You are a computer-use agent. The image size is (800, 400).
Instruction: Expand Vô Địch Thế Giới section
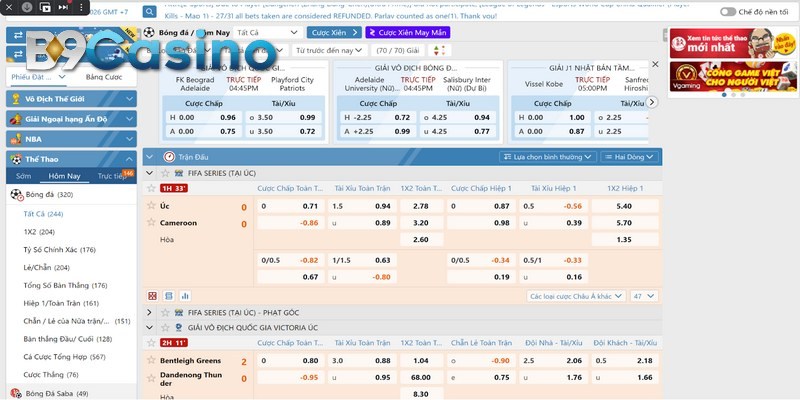(71, 99)
